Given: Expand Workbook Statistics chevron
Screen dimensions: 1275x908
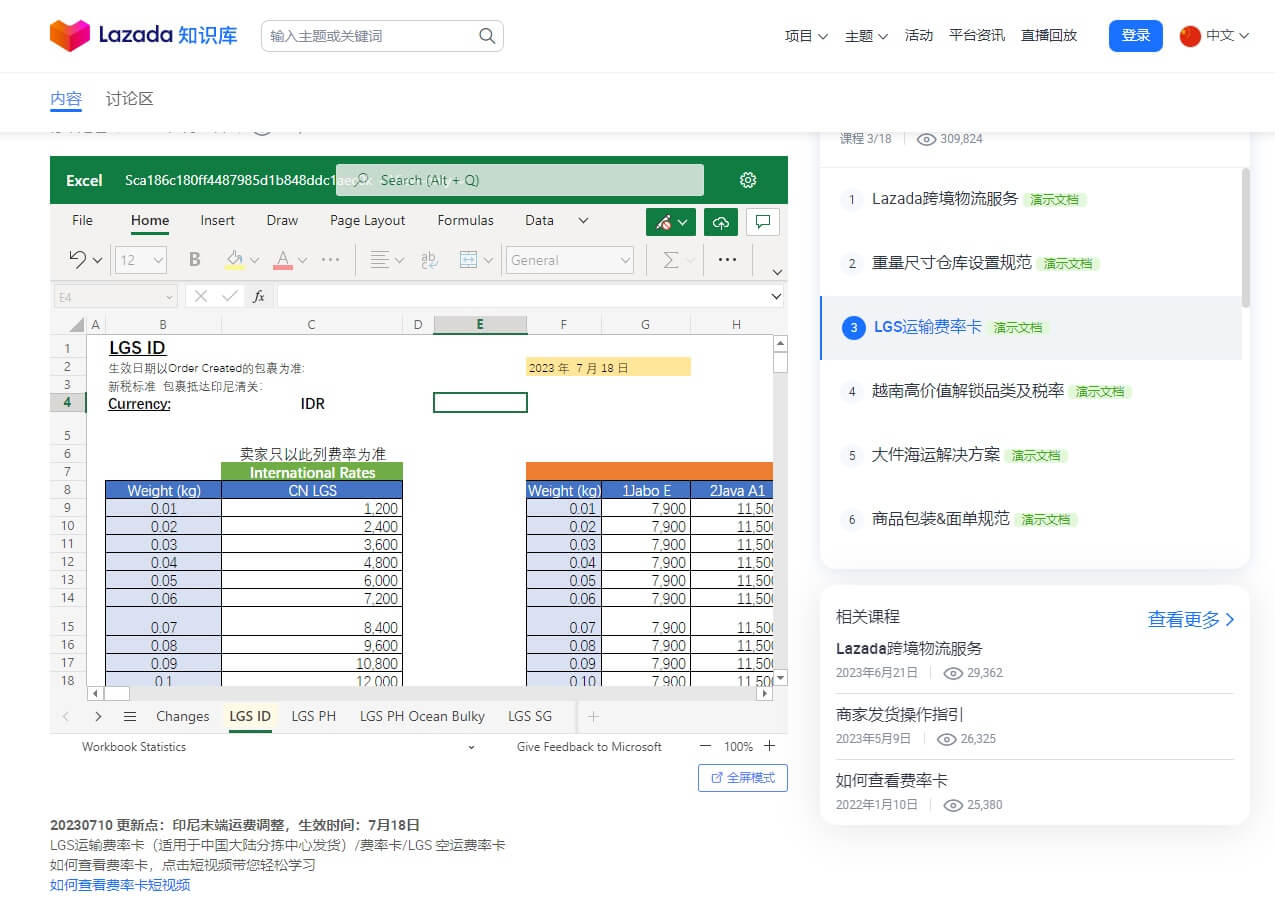Looking at the screenshot, I should (x=471, y=746).
